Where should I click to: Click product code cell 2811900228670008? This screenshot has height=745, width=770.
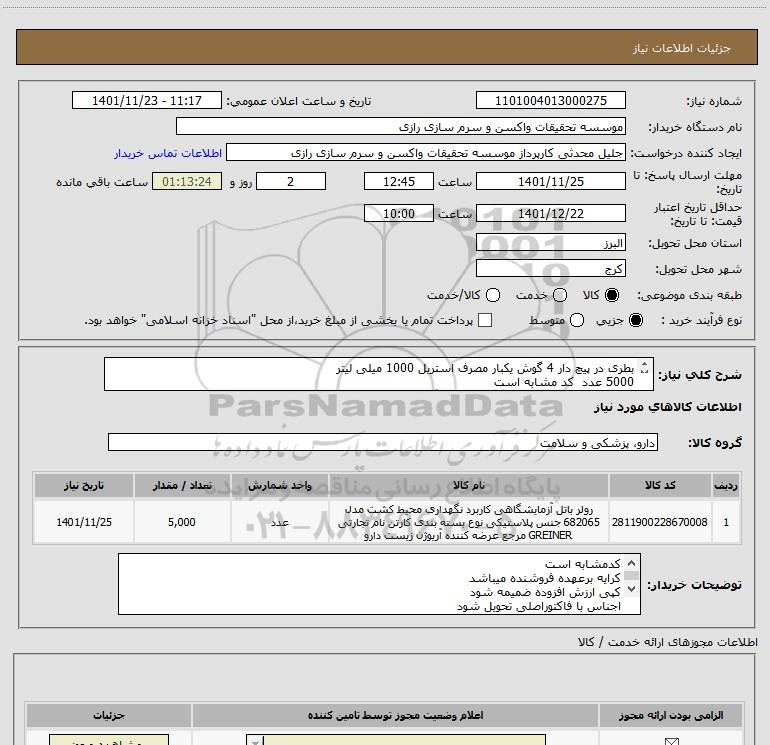(660, 522)
